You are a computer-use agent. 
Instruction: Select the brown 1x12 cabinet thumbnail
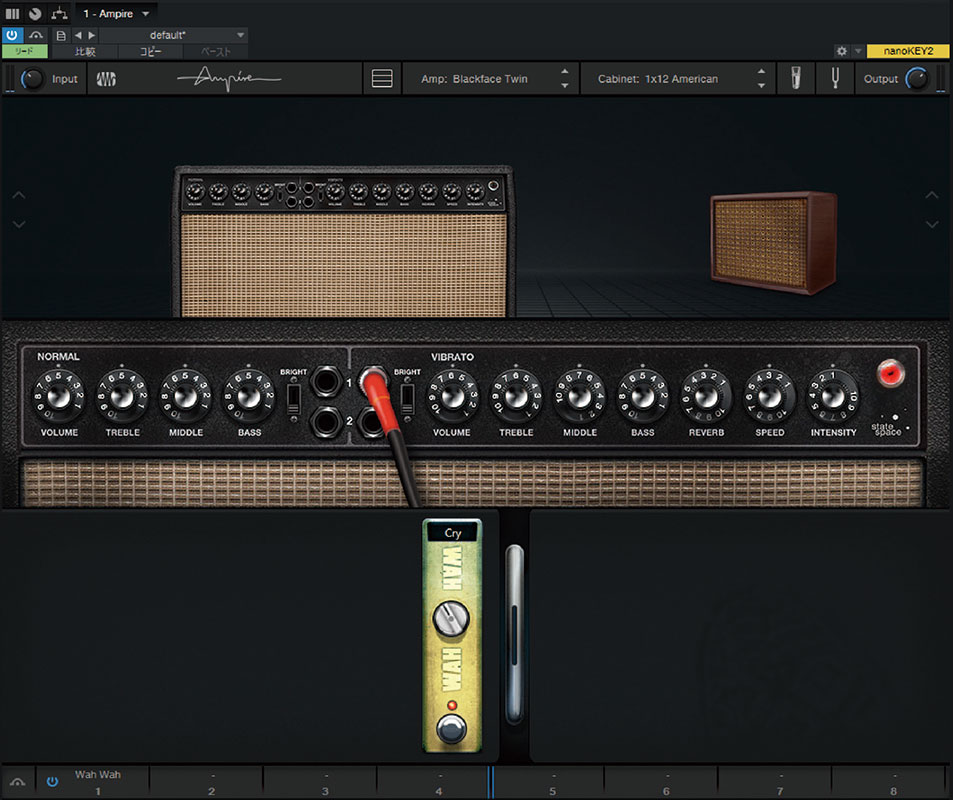click(x=774, y=243)
